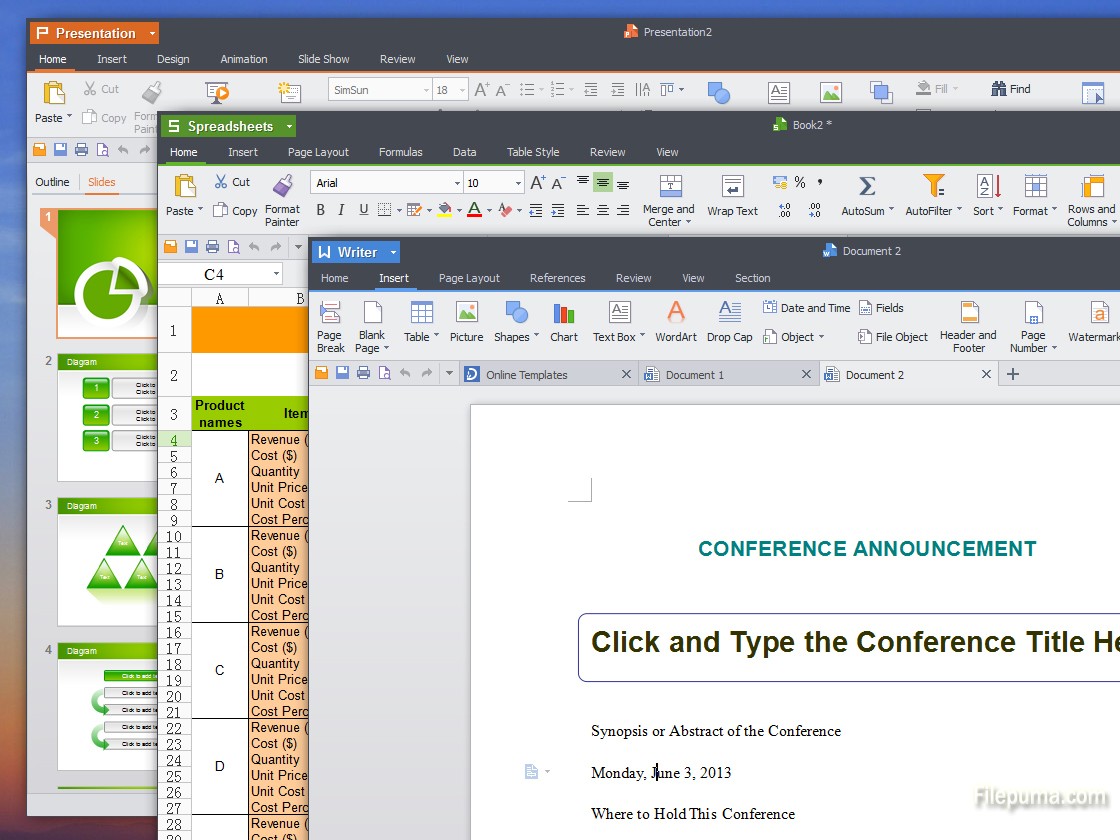Image resolution: width=1120 pixels, height=840 pixels.
Task: Switch to the Document 1 tab
Action: (x=694, y=375)
